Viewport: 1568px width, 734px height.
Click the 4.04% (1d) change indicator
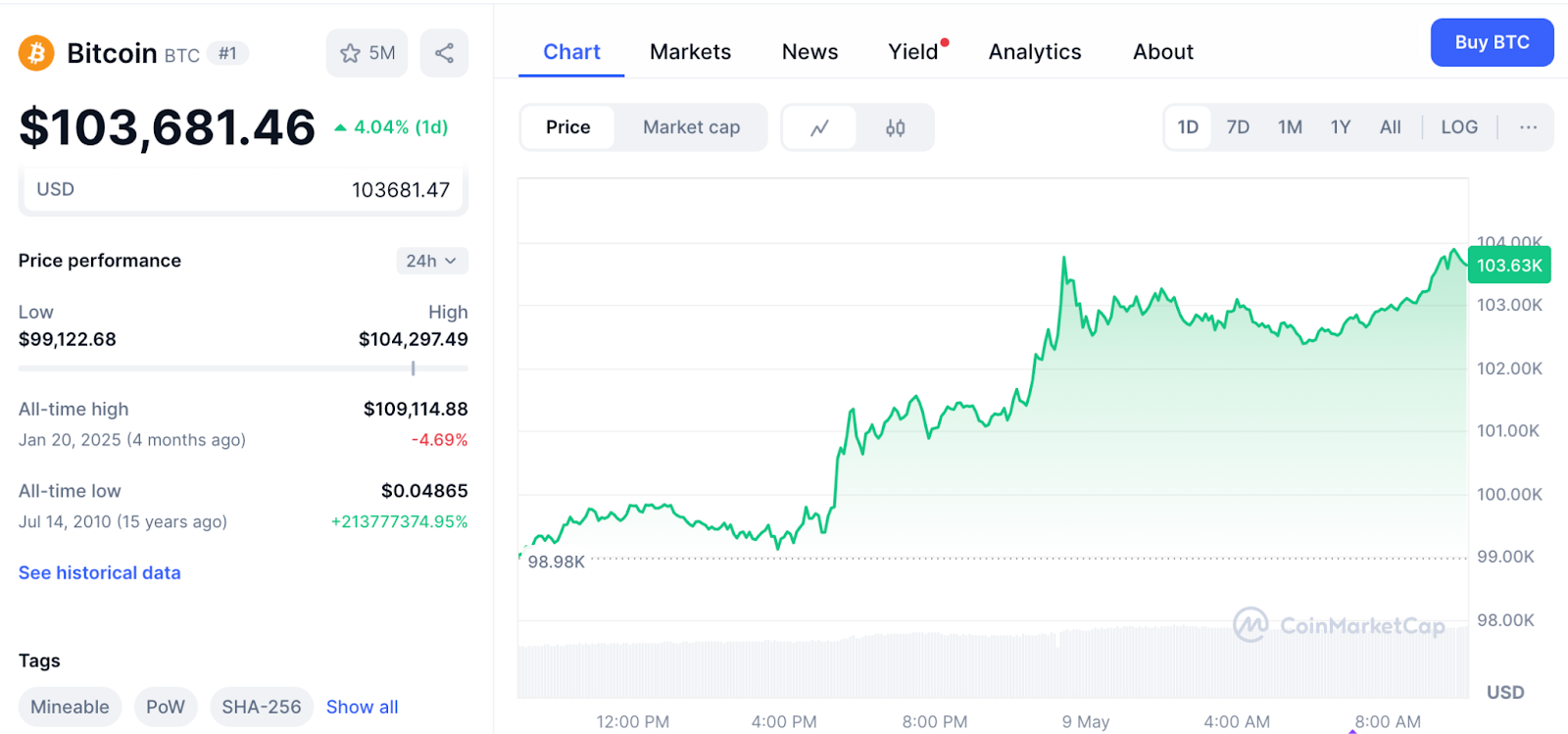392,127
